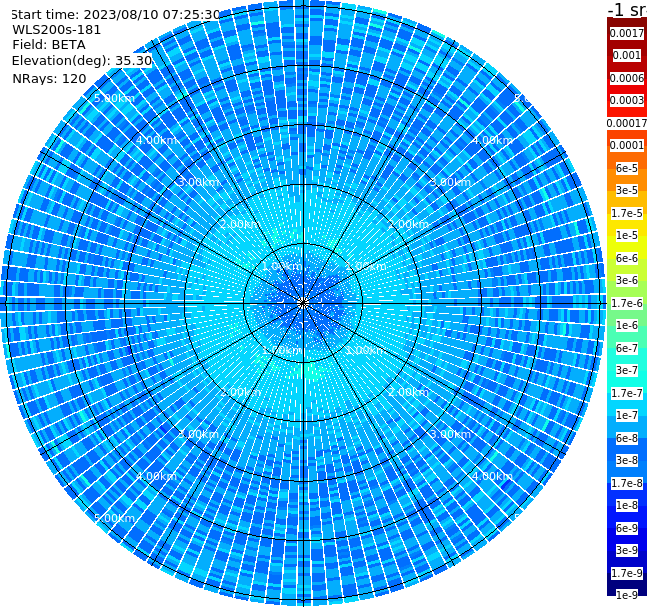Click the 'Field: BETA' label

pyautogui.click(x=49, y=45)
